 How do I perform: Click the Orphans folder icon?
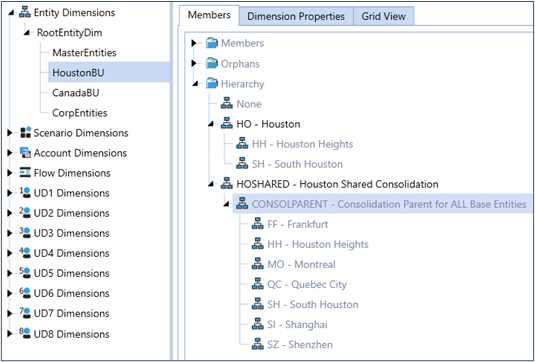[x=212, y=63]
